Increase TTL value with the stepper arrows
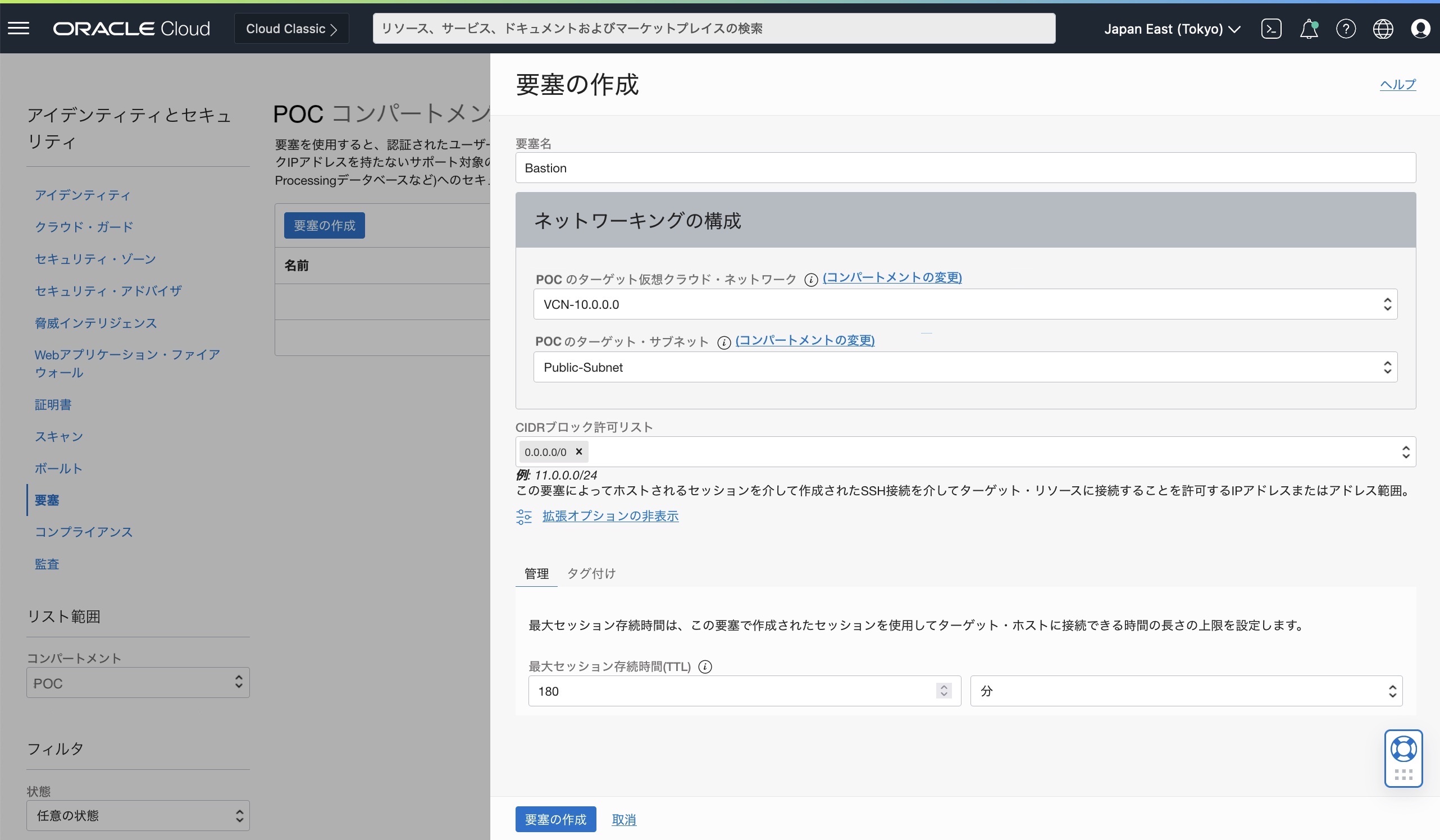The width and height of the screenshot is (1440, 840). point(943,687)
